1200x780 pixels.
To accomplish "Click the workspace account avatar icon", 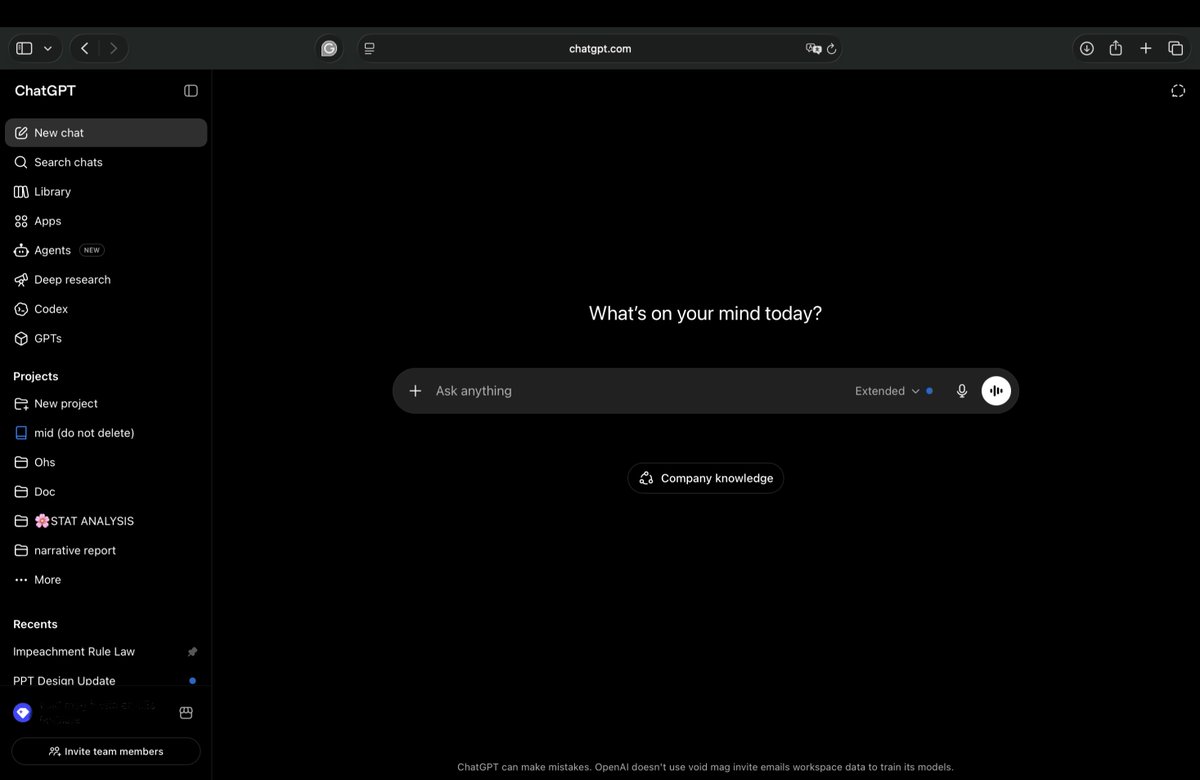I will (23, 713).
